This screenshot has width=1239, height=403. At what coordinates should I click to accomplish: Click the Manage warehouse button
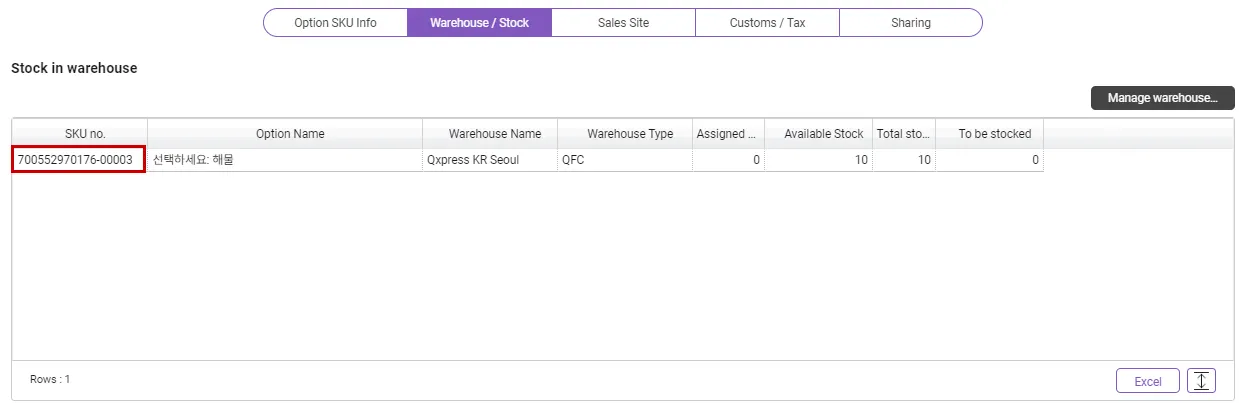pos(1162,98)
